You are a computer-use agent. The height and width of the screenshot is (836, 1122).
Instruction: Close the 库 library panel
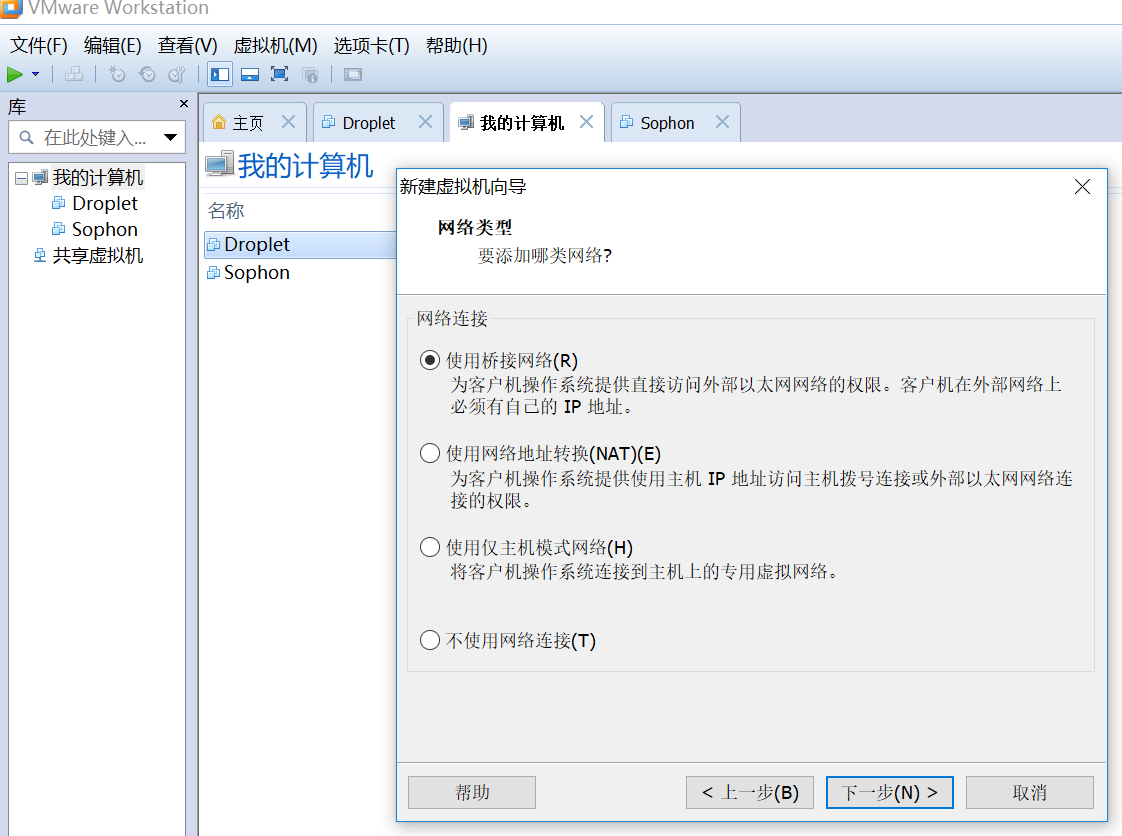184,104
